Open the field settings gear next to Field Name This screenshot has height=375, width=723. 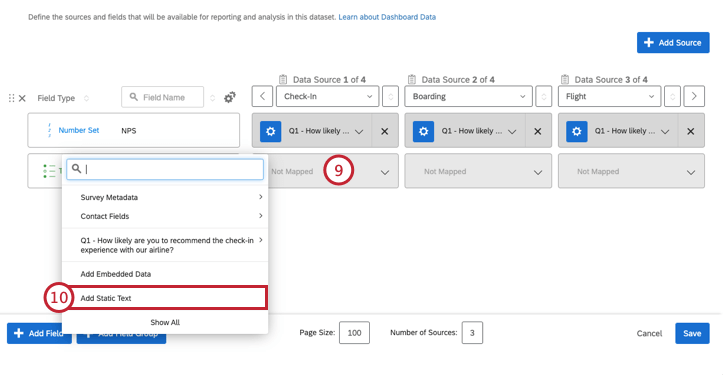point(230,97)
